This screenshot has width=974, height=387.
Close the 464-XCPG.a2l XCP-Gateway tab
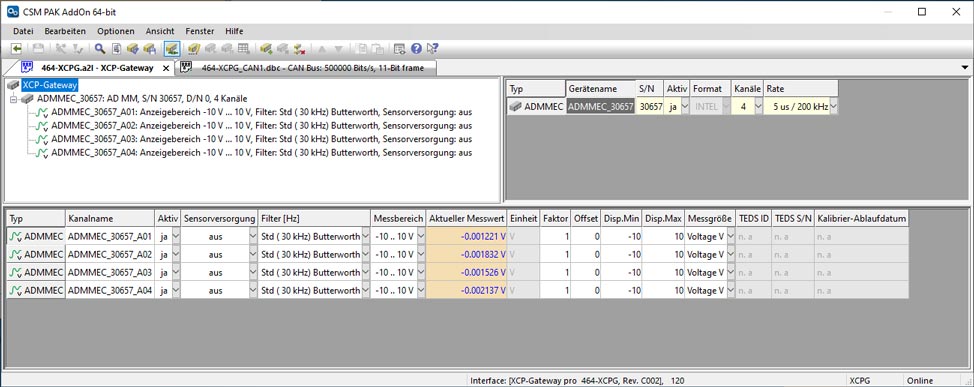pos(166,68)
